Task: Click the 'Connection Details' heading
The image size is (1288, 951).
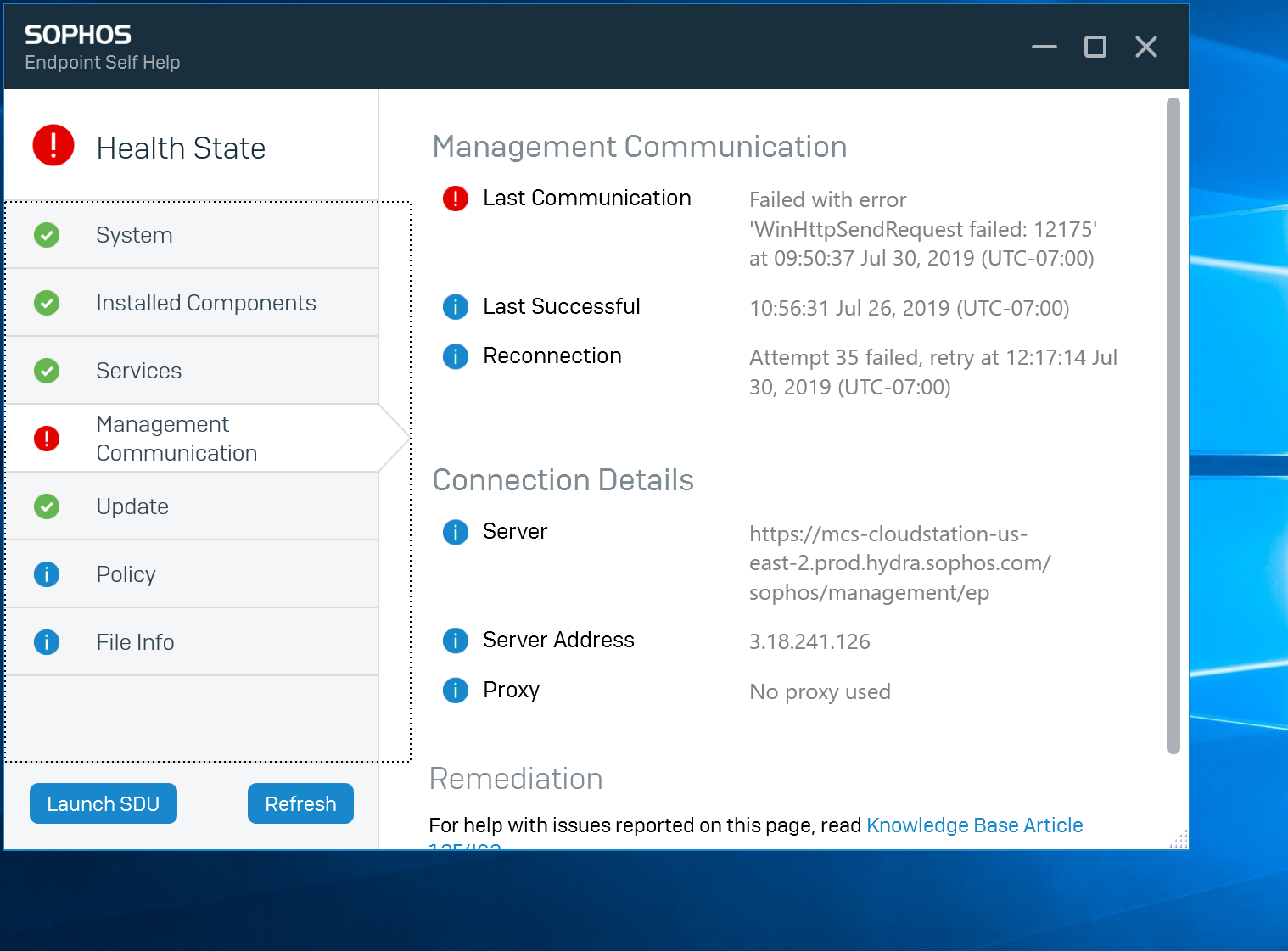Action: (x=563, y=480)
